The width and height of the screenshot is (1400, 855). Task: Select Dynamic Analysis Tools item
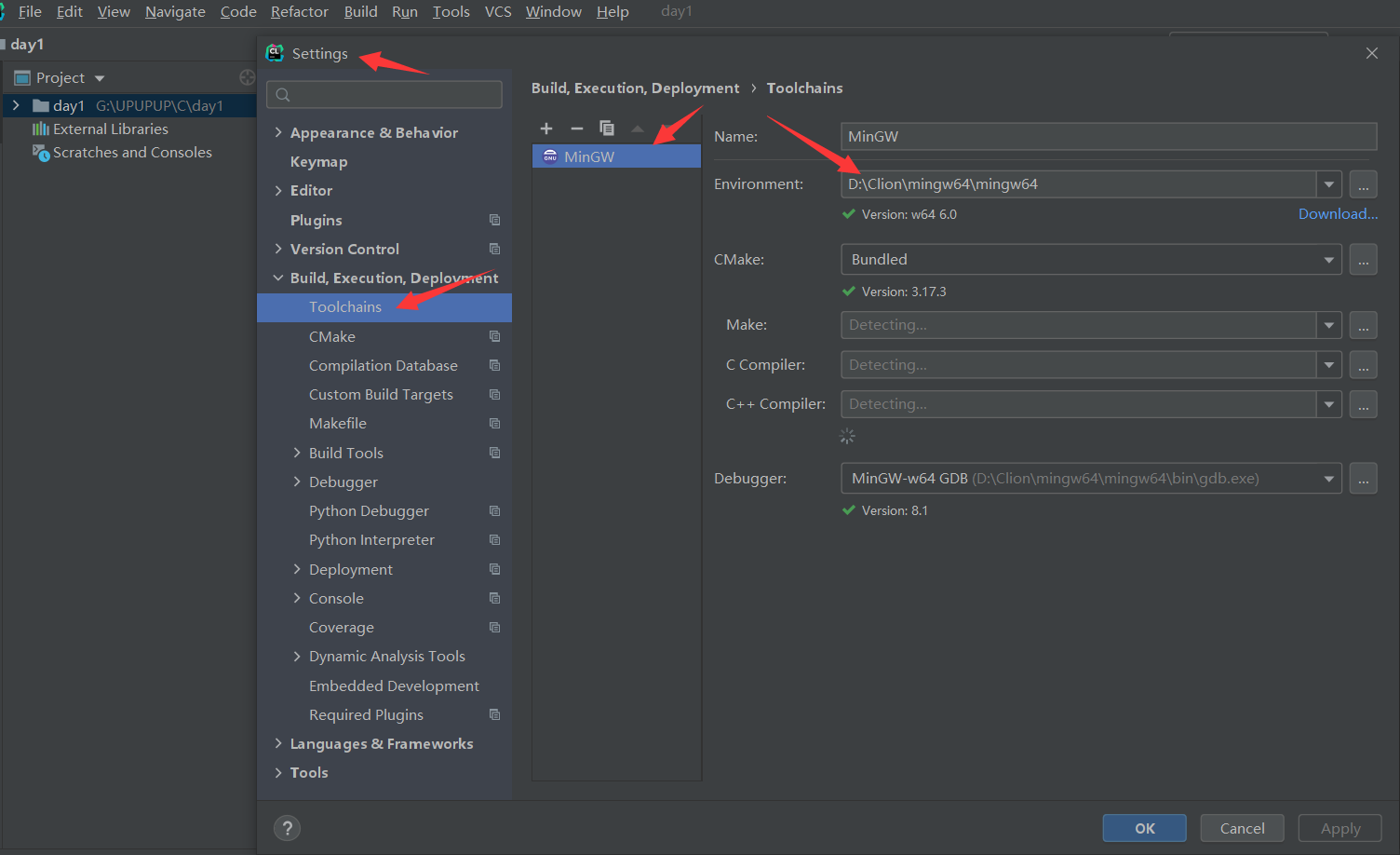coord(387,656)
